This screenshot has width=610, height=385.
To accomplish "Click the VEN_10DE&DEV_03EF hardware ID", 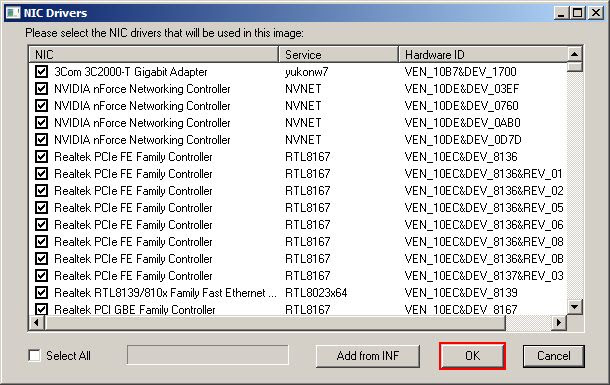I will click(x=462, y=89).
